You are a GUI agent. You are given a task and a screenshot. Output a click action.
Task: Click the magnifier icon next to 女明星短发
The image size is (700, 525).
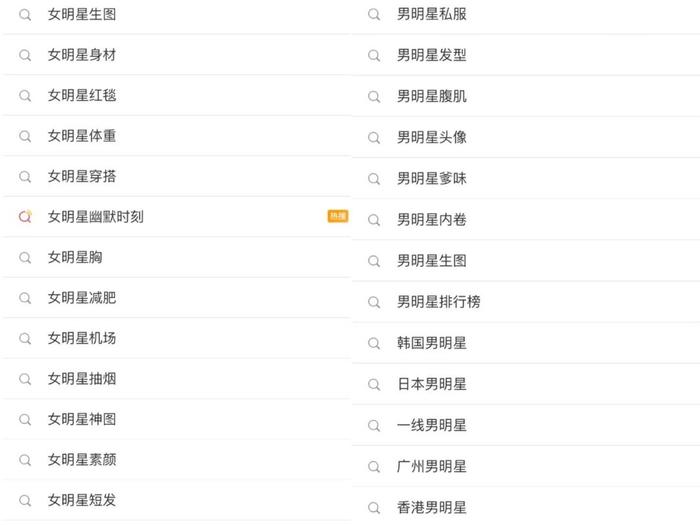tap(25, 500)
